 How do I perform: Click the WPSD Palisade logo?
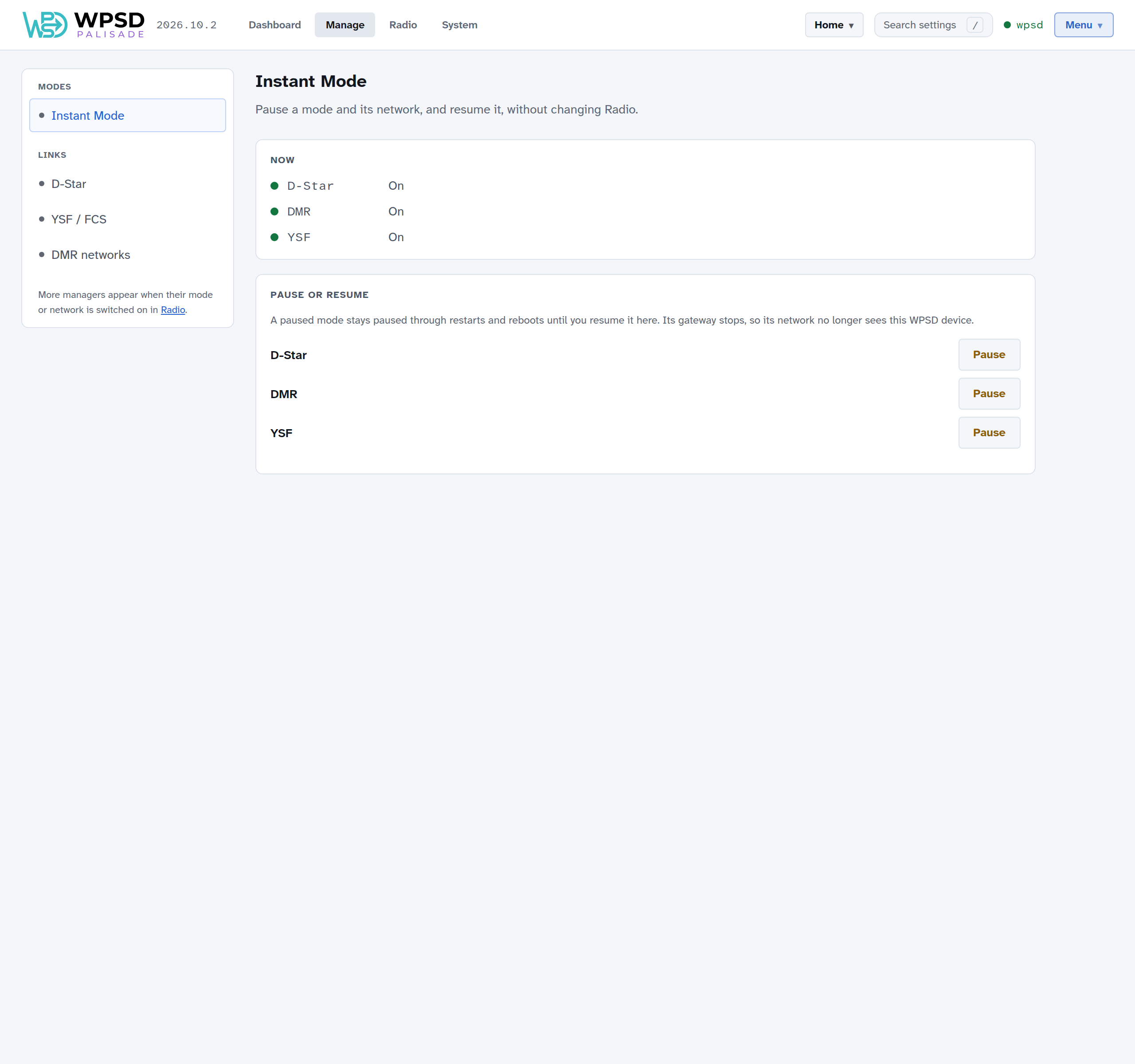[x=83, y=24]
